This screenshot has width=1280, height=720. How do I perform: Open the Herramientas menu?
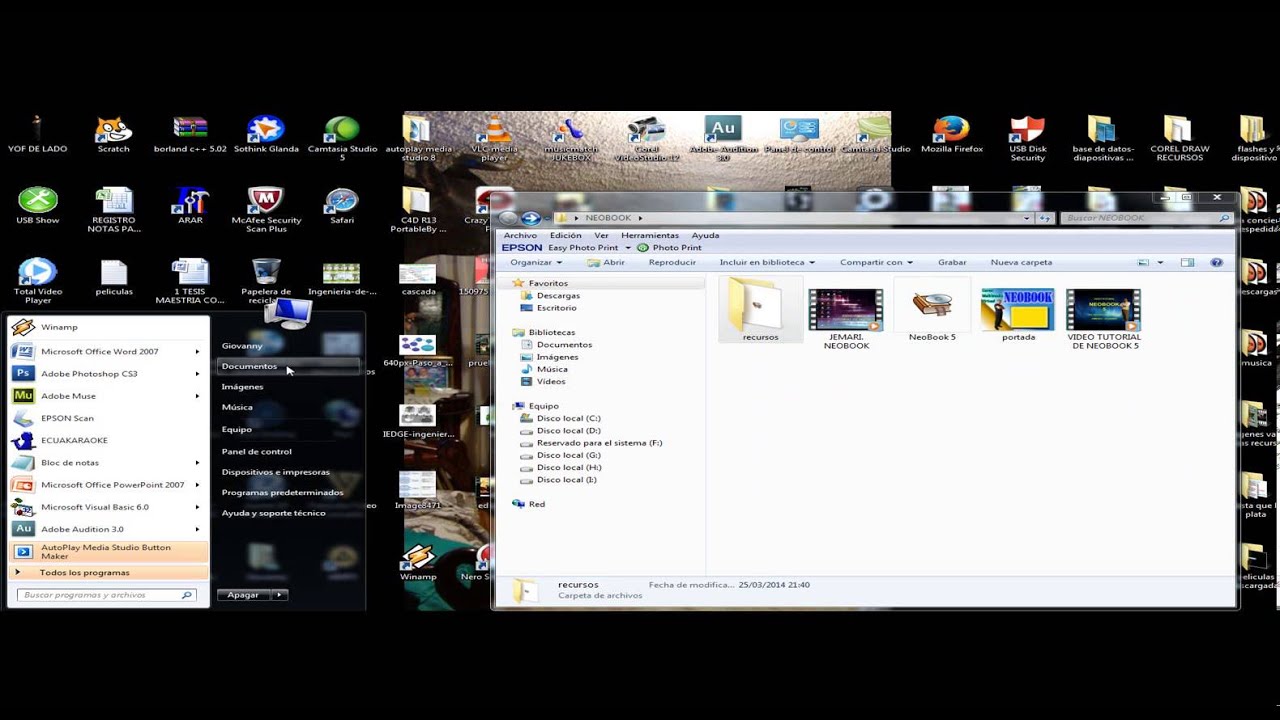pyautogui.click(x=650, y=235)
